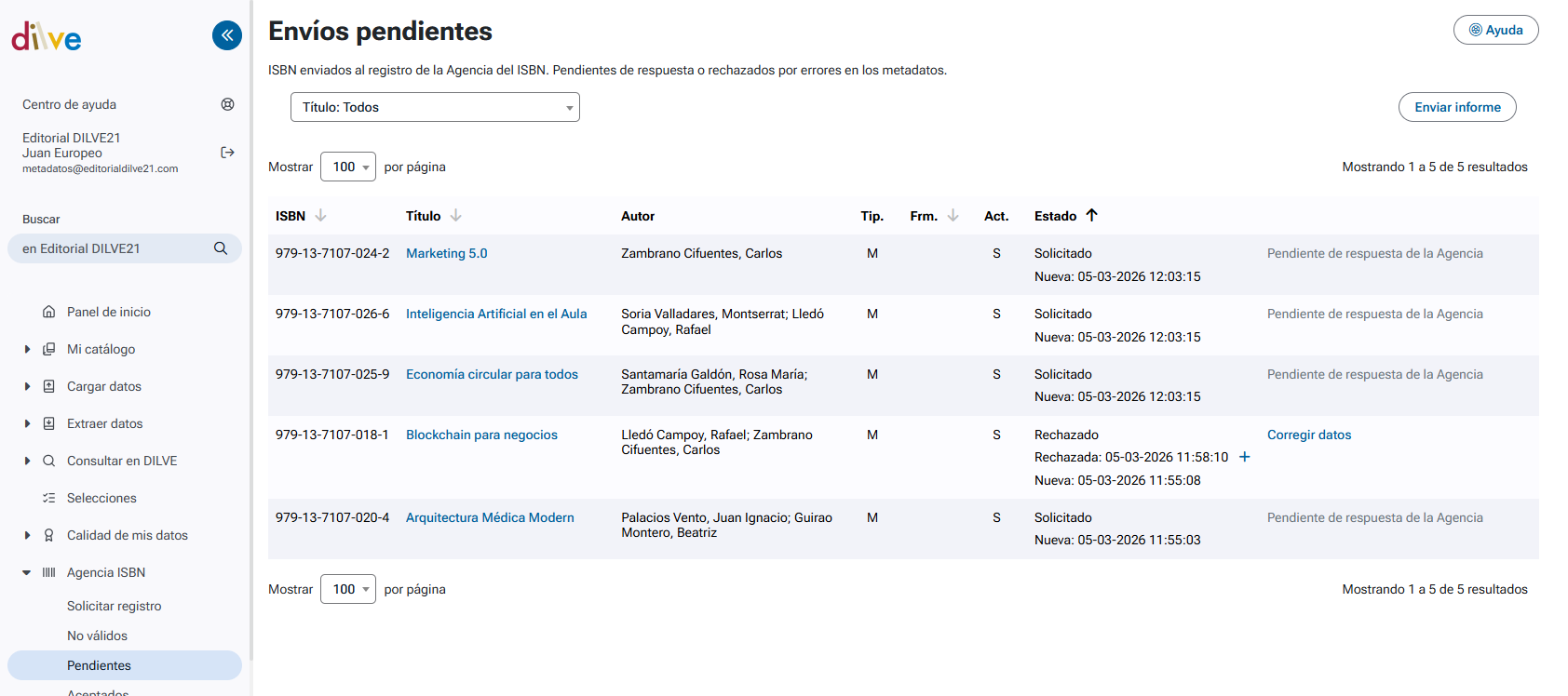Toggle Estado column sort direction arrow
Viewport: 1568px width, 696px height.
pyautogui.click(x=1092, y=216)
